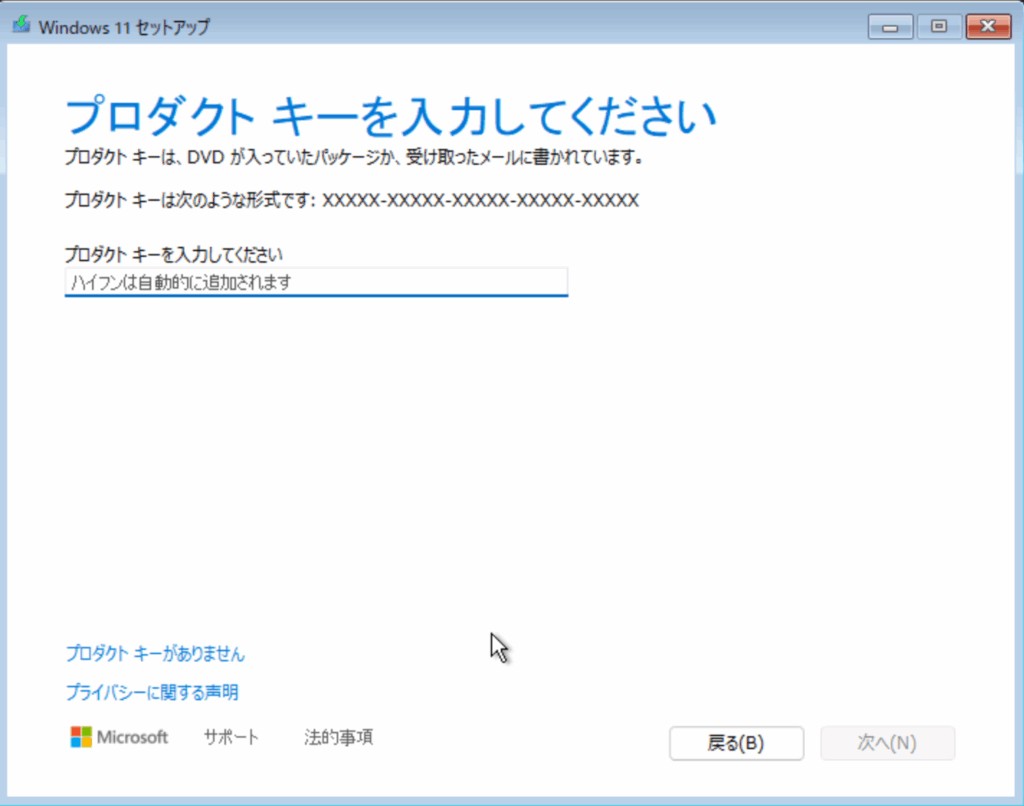Viewport: 1024px width, 806px height.
Task: Click the large blue プロダクト キーを入力してください heading
Action: [390, 116]
